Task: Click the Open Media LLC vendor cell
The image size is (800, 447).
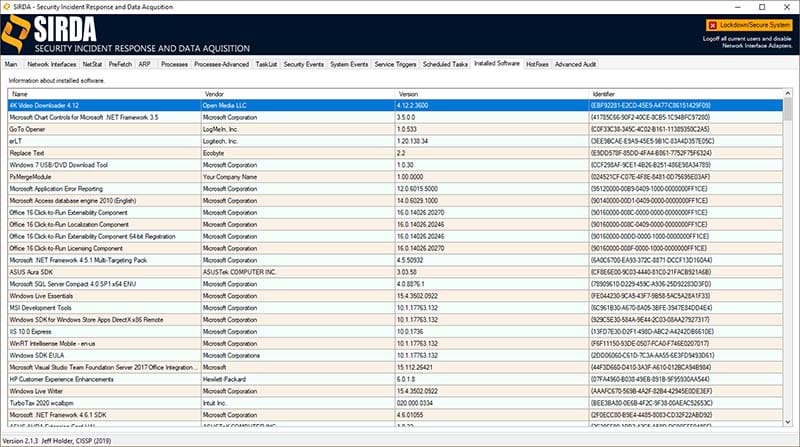Action: click(x=298, y=106)
